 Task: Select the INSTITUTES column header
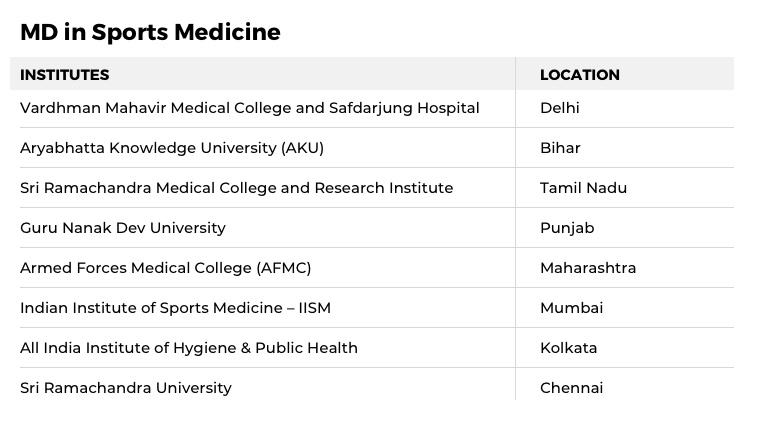[x=64, y=75]
